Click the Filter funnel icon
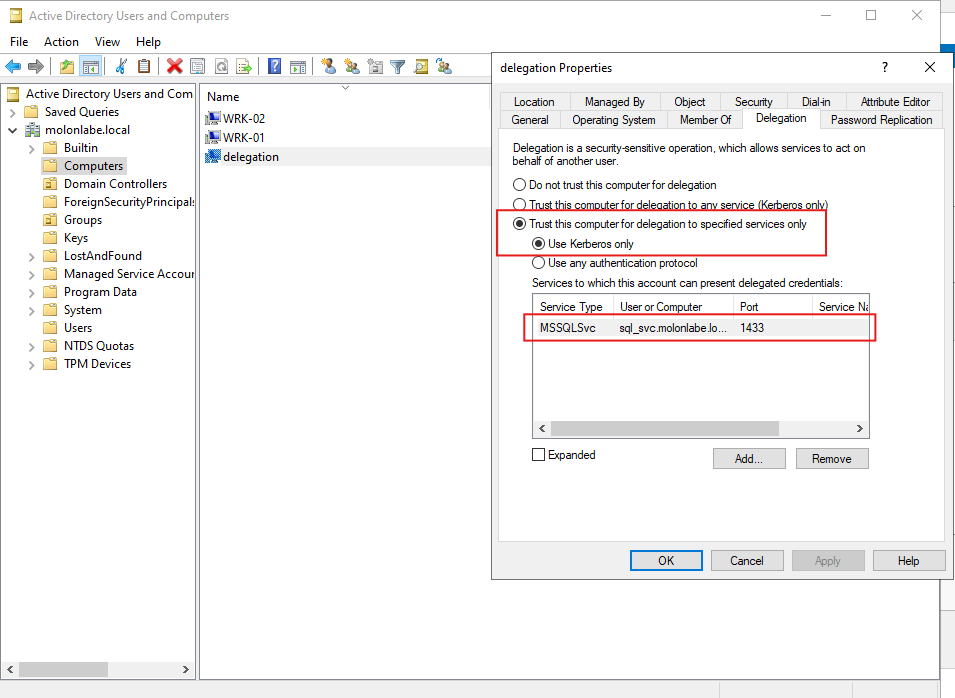 coord(397,66)
